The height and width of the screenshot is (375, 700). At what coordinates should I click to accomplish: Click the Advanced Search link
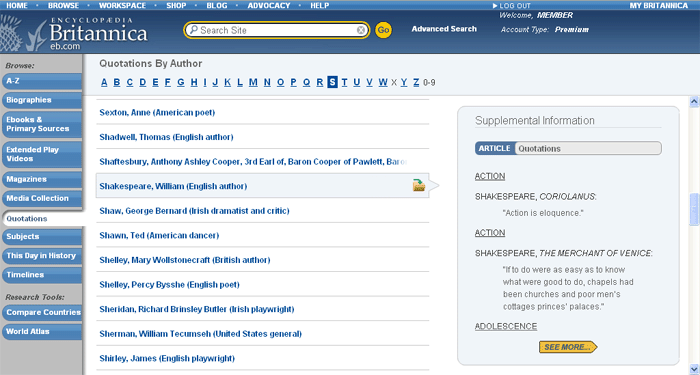coord(444,29)
